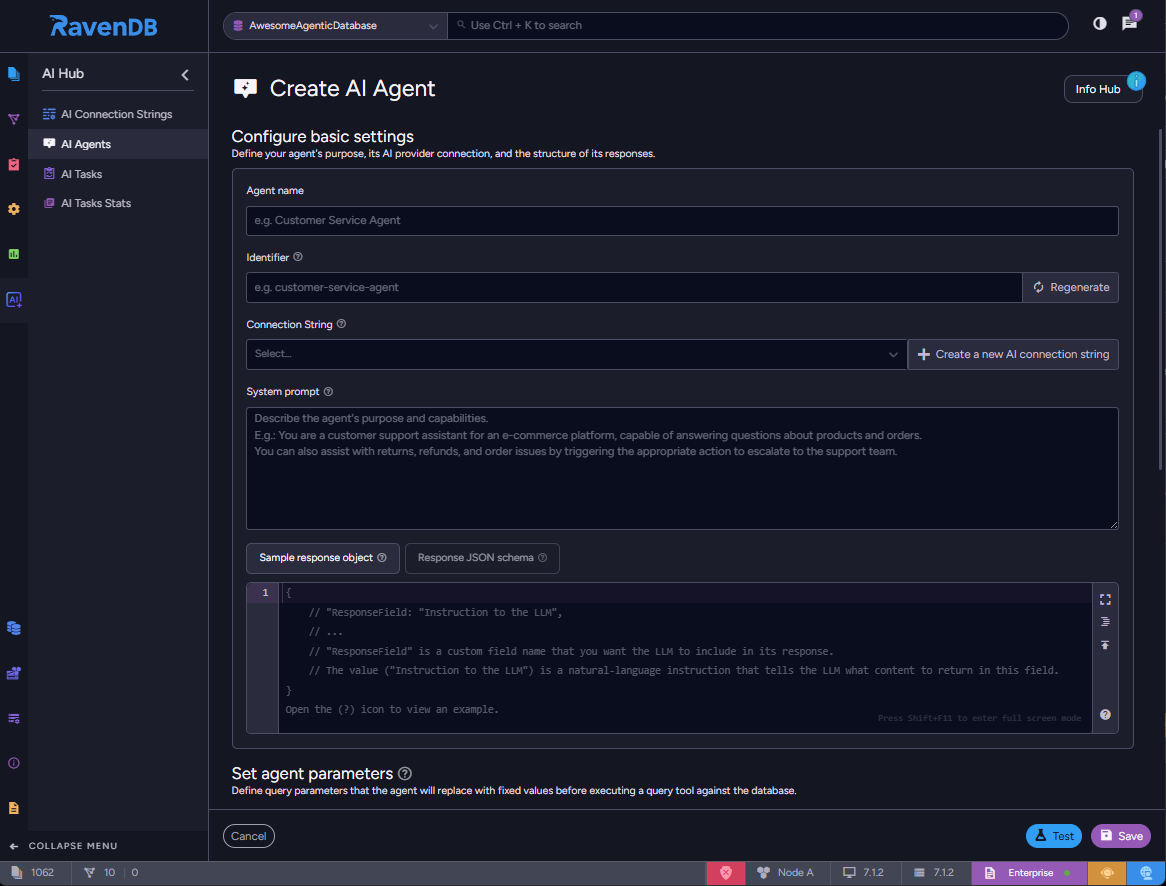The height and width of the screenshot is (886, 1166).
Task: Open the Info Hub button
Action: point(1102,89)
